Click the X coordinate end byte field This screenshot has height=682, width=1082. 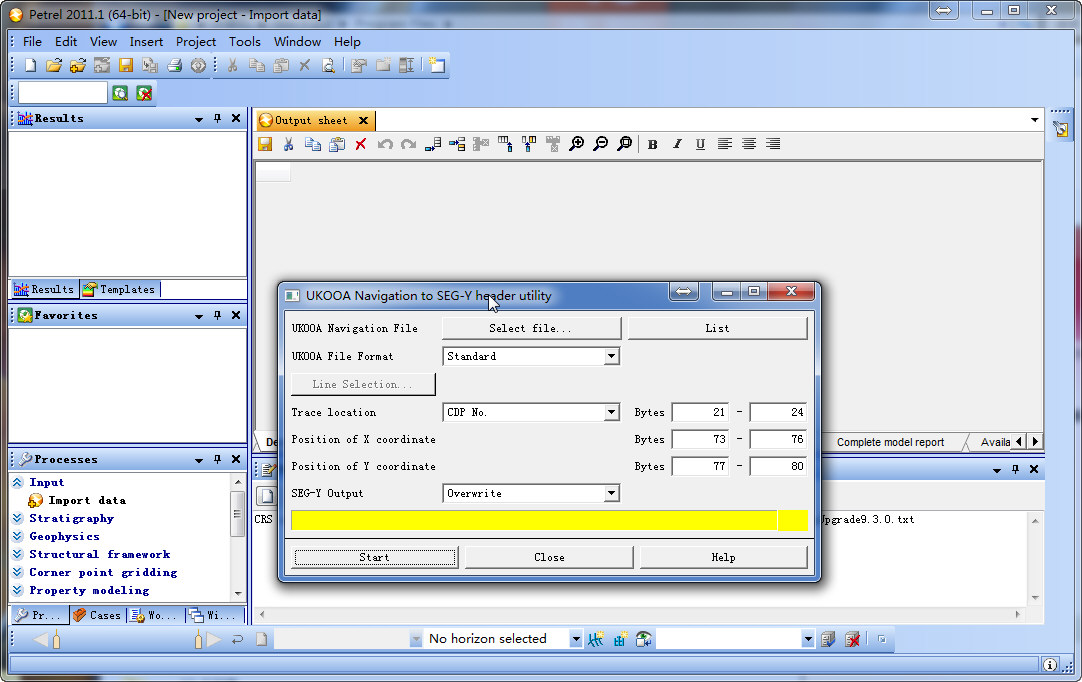point(778,439)
